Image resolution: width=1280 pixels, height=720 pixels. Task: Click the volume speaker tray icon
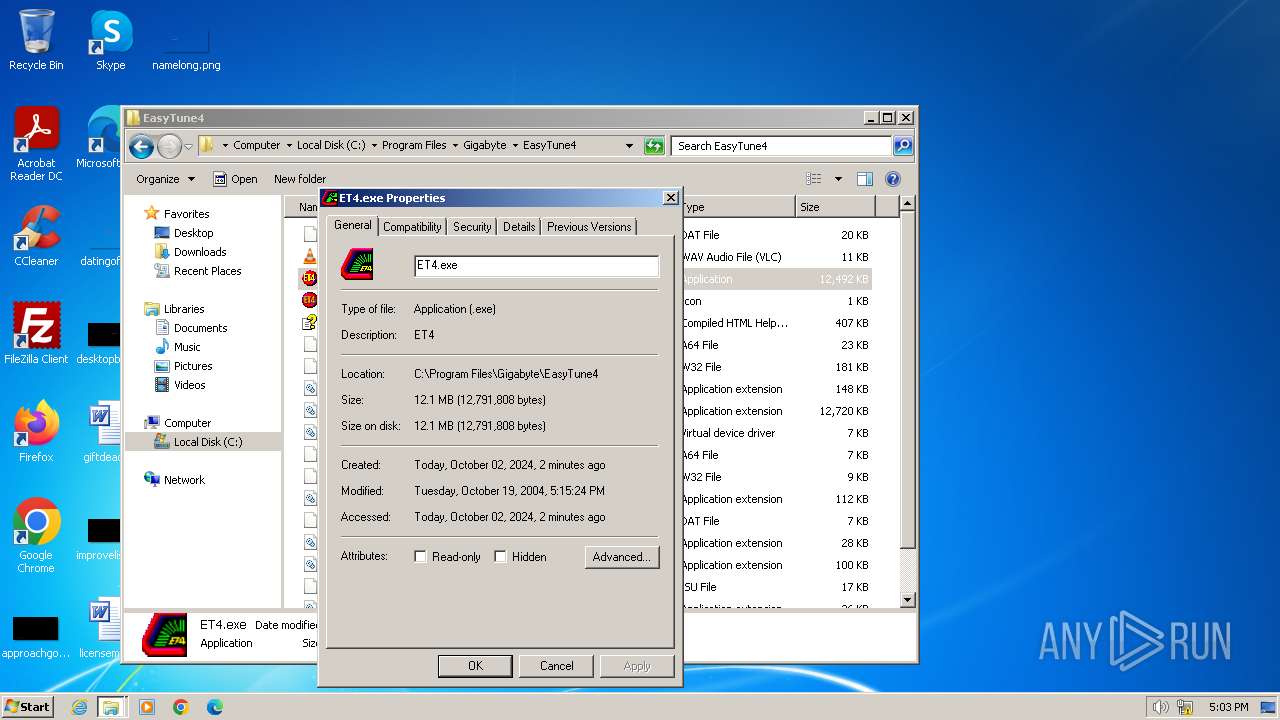pyautogui.click(x=1161, y=707)
